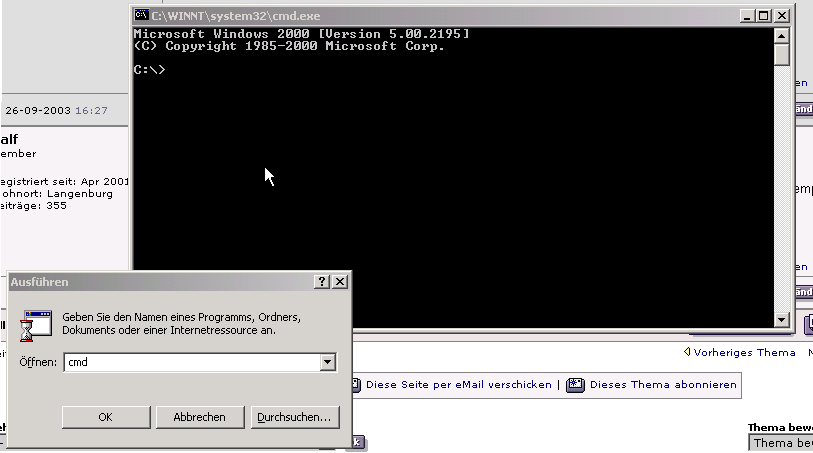Expand the Öffnen combo box dropdown arrow

coord(327,362)
